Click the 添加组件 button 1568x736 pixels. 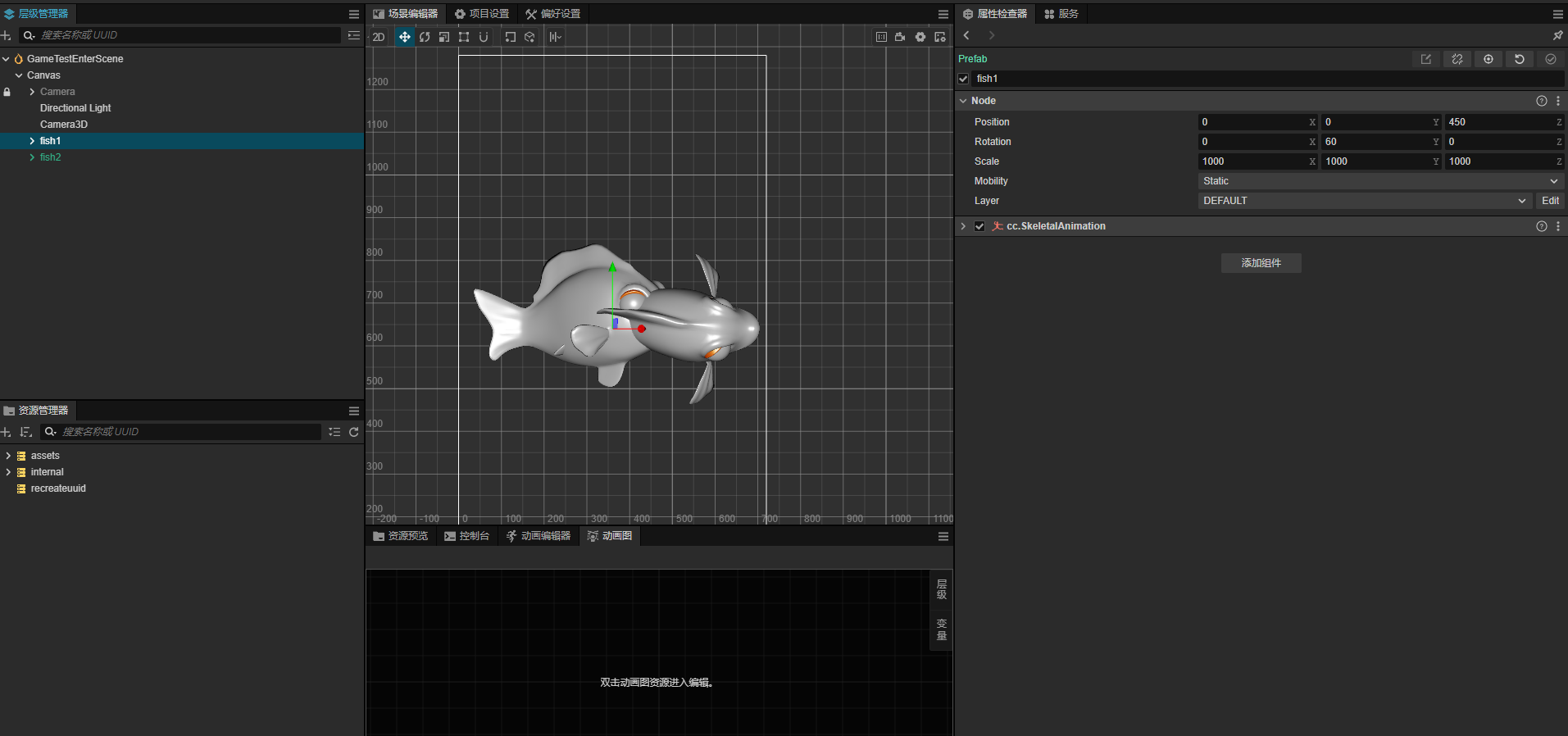pyautogui.click(x=1261, y=263)
